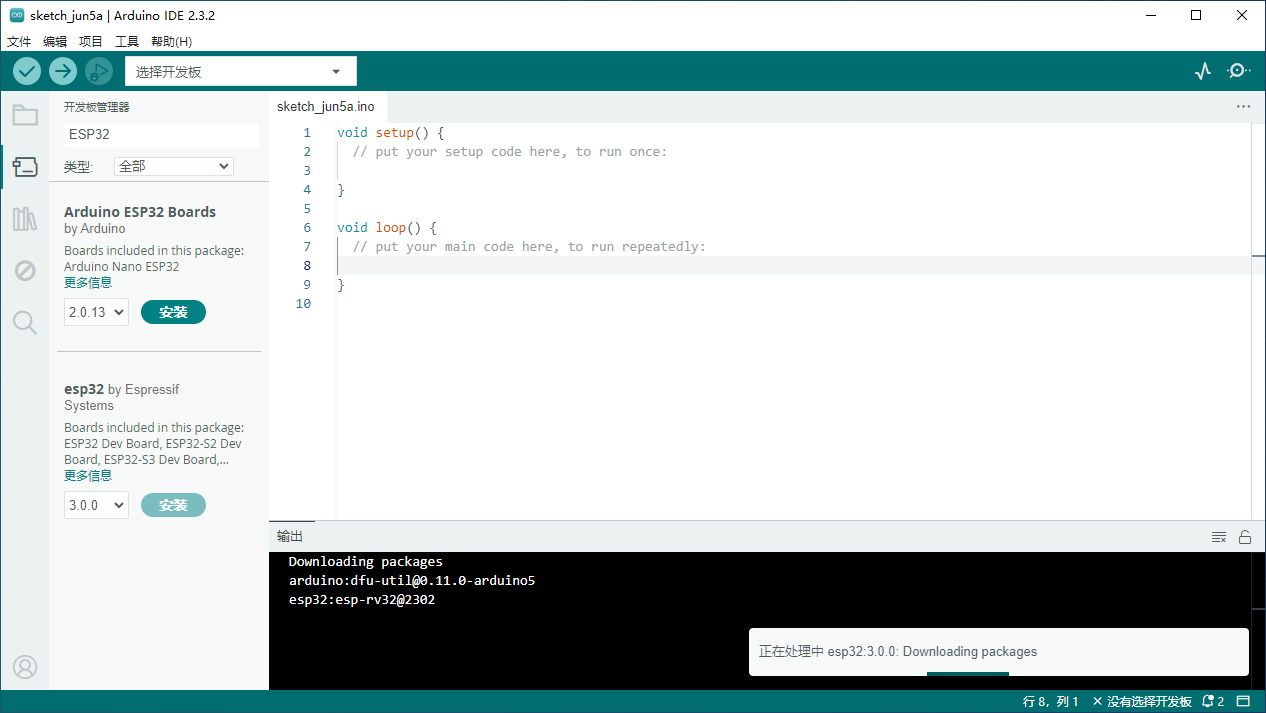The image size is (1266, 713).
Task: Click the 'Downloading packages' output line
Action: tap(366, 562)
